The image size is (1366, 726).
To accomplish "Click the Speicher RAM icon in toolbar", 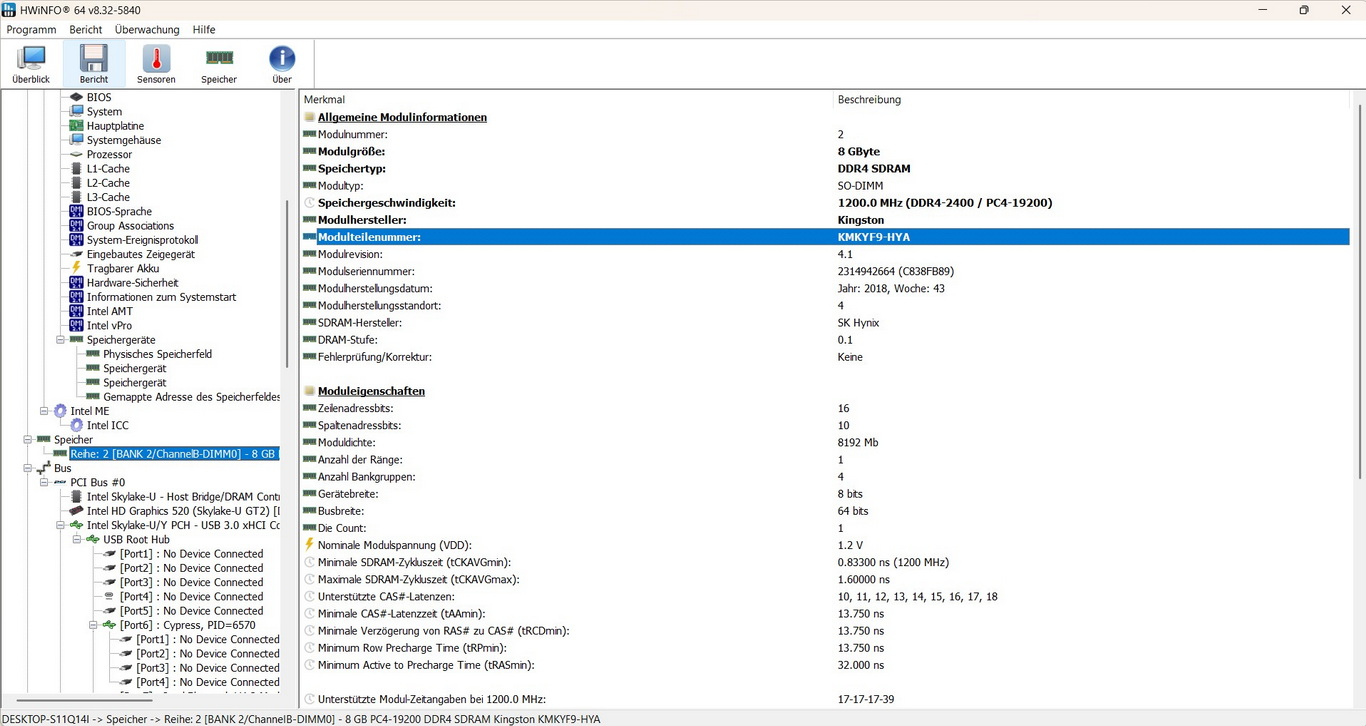I will (x=219, y=64).
